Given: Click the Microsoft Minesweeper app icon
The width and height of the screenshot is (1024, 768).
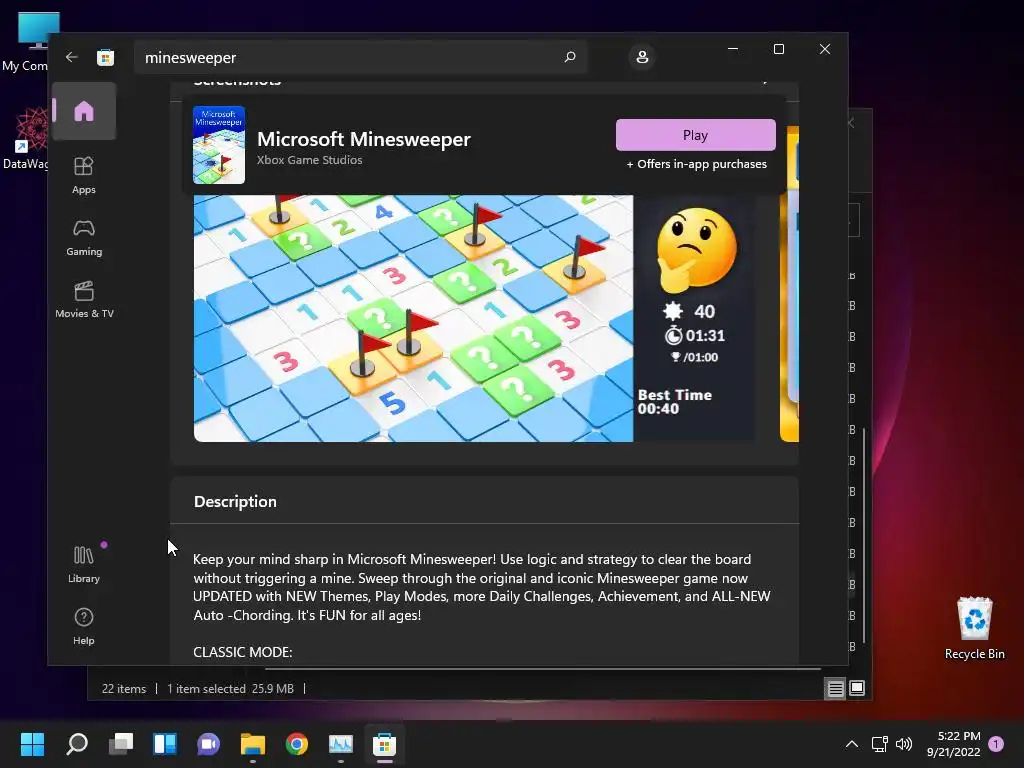Looking at the screenshot, I should pyautogui.click(x=219, y=145).
